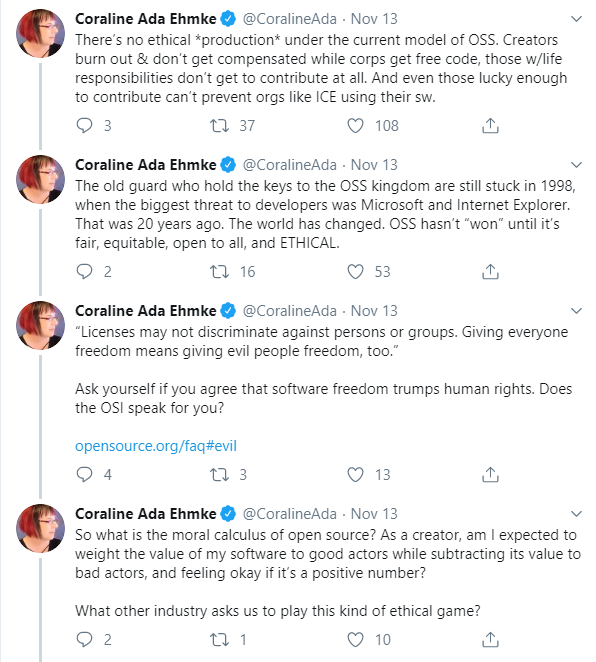Expand the chevron on the moral calculus tweet
The width and height of the screenshot is (596, 662).
576,514
